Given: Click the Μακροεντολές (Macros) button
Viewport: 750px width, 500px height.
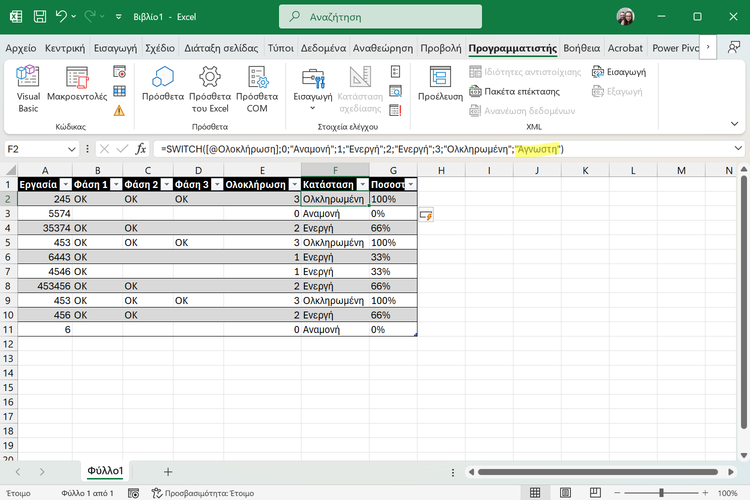Looking at the screenshot, I should [x=78, y=88].
